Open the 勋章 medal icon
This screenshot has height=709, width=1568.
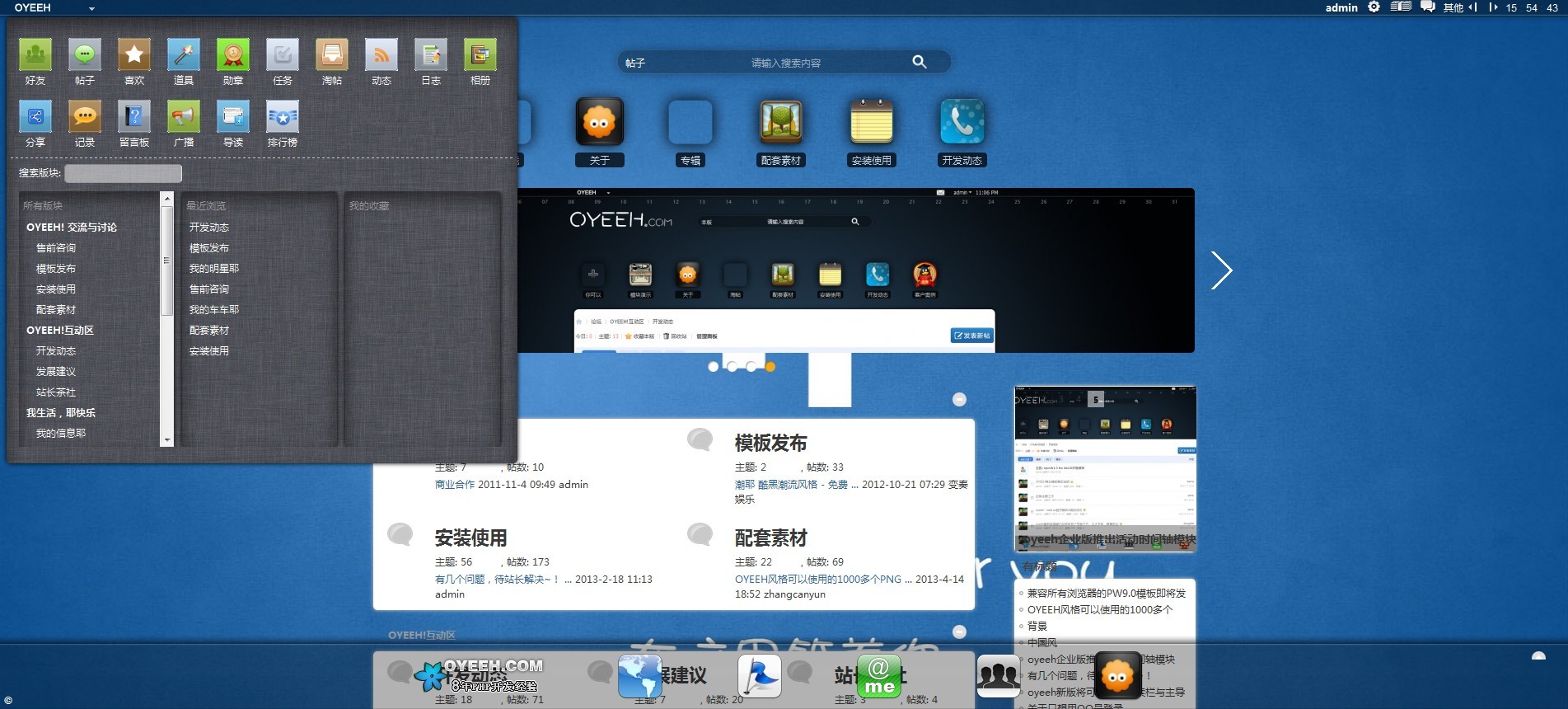point(233,55)
